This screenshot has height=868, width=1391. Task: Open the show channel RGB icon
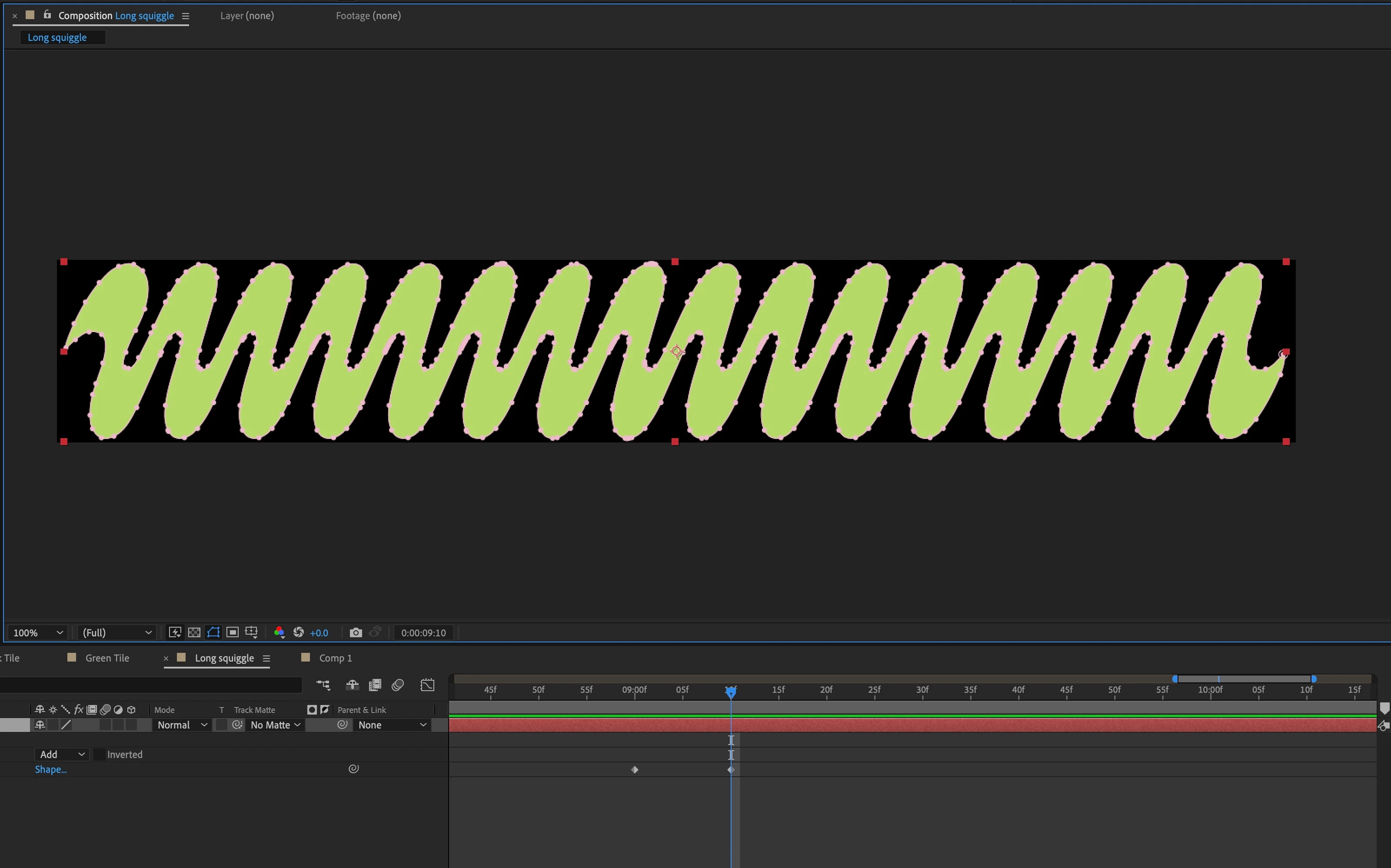pyautogui.click(x=279, y=632)
